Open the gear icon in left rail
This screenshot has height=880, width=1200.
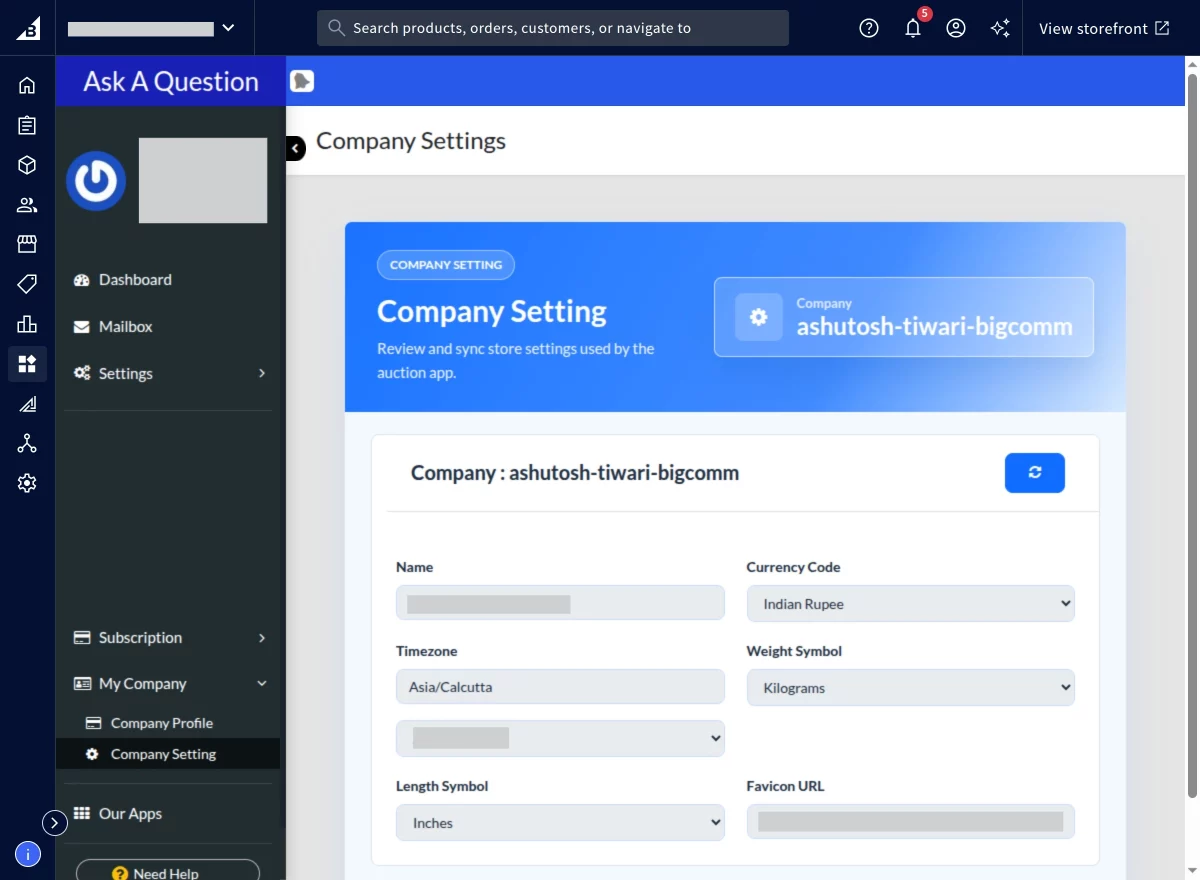[x=27, y=484]
